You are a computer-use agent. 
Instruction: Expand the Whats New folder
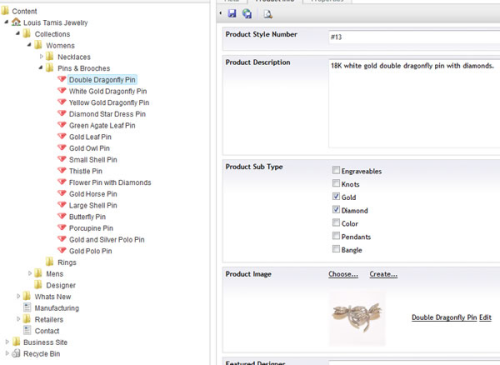click(18, 296)
